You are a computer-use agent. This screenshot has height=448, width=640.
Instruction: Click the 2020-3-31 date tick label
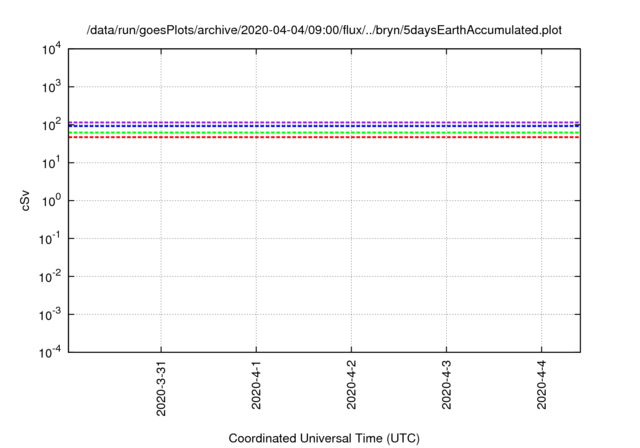tap(161, 388)
